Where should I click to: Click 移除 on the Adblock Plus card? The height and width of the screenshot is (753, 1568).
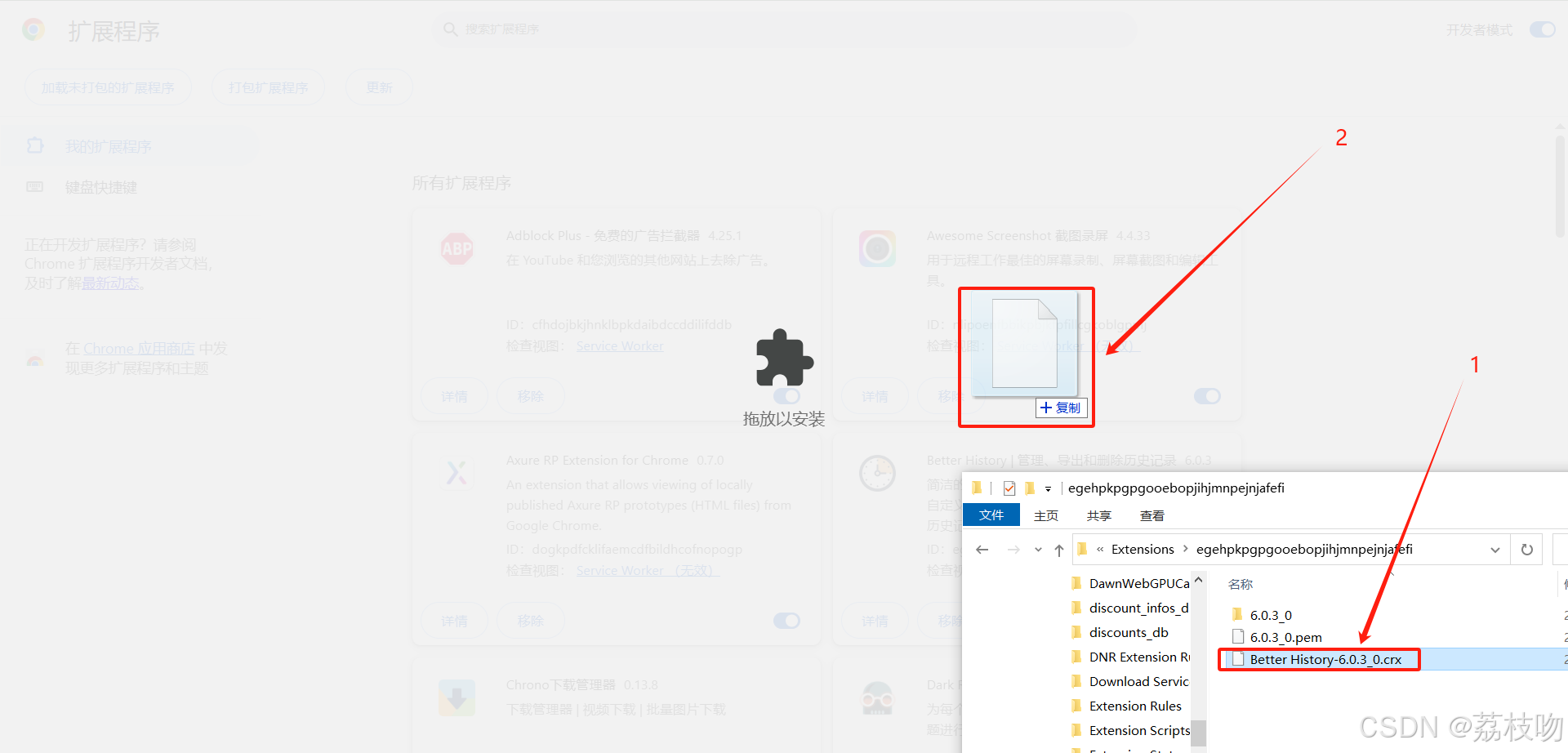pos(531,396)
